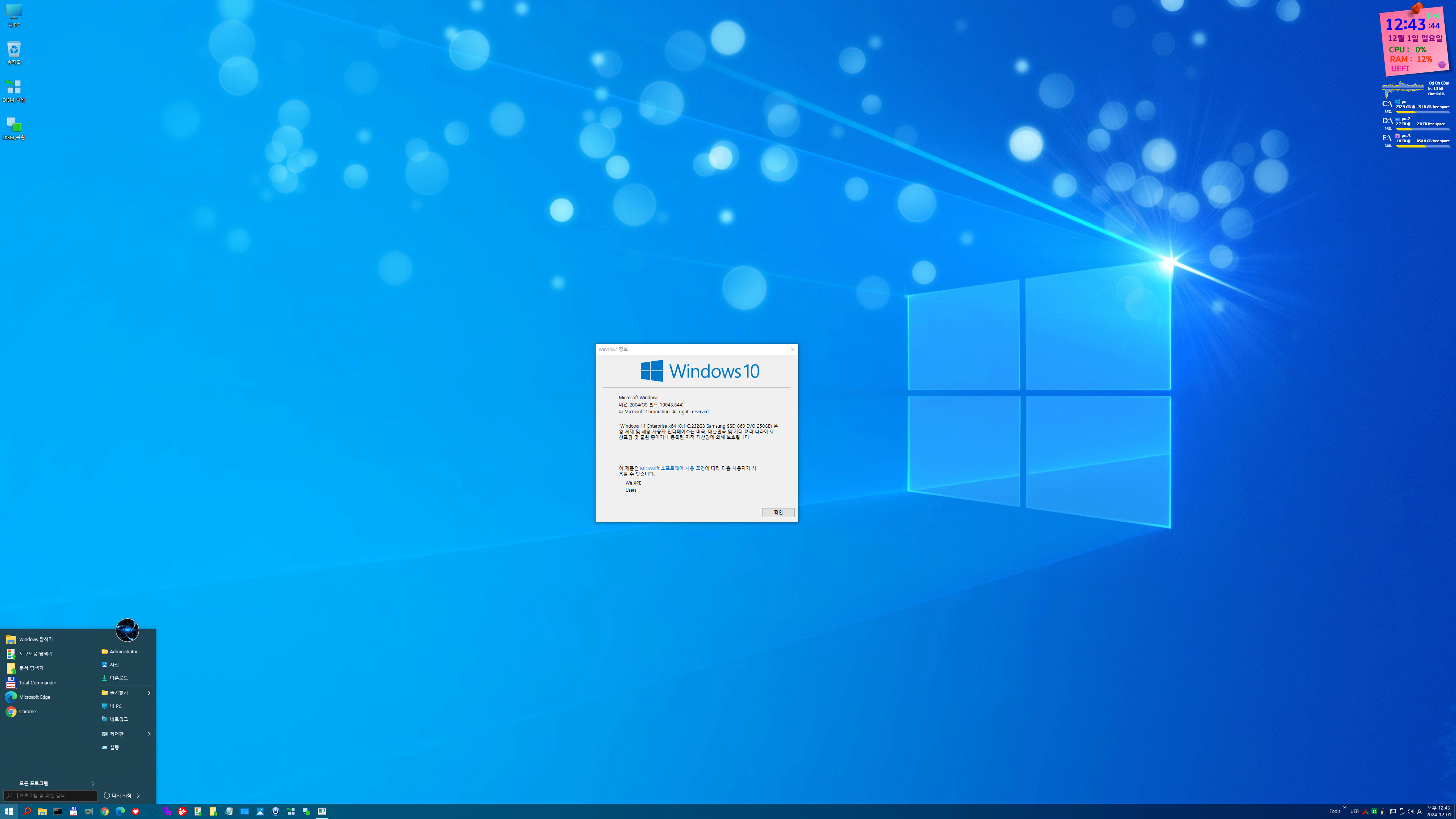Open DISM_백업 desktop shortcut
Screen dimensions: 1456x819
(14, 91)
